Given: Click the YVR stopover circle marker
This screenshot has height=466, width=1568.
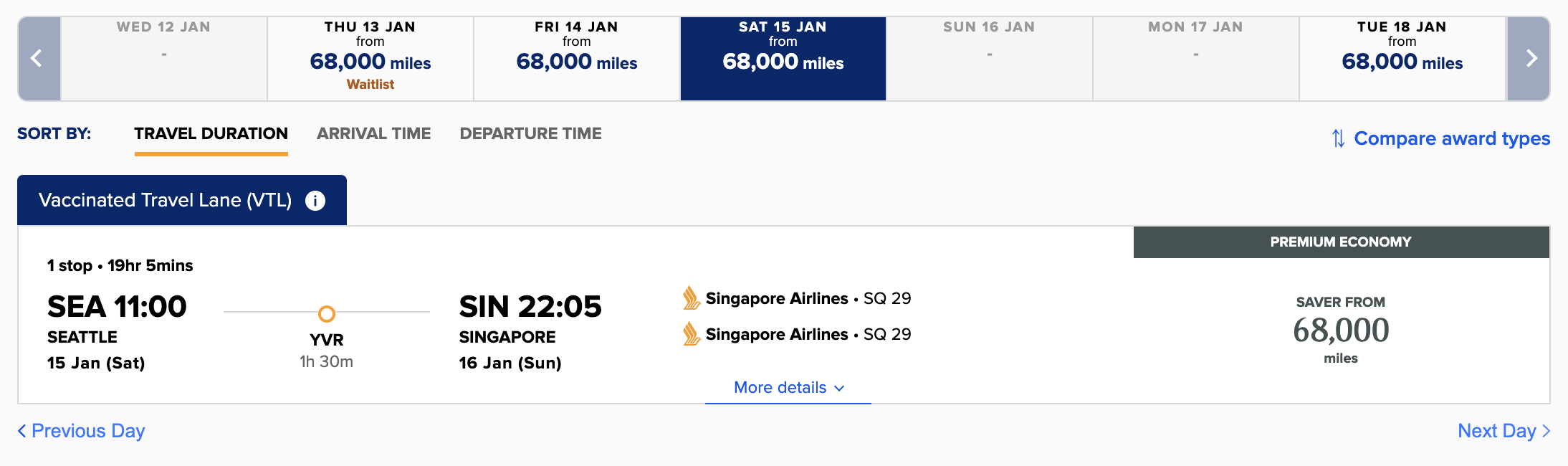Looking at the screenshot, I should (326, 314).
